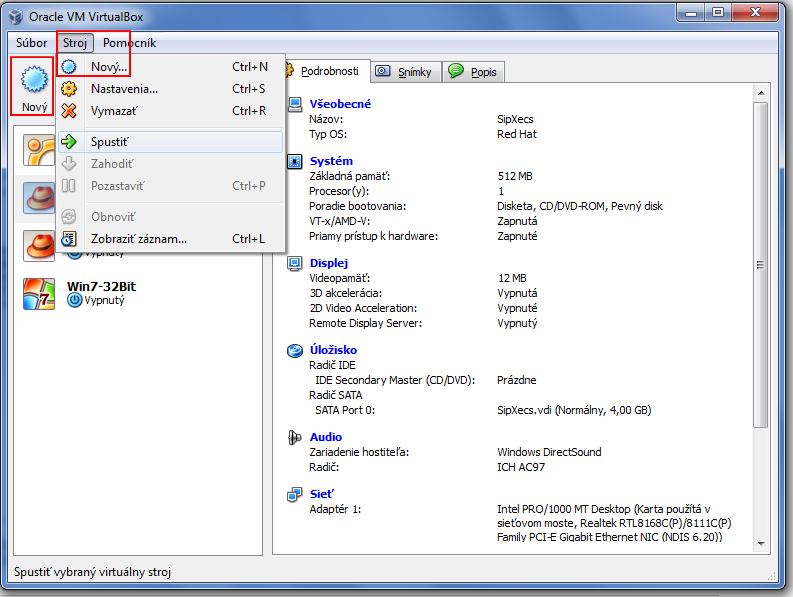793x597 pixels.
Task: Open the Audio section link
Action: 326,438
